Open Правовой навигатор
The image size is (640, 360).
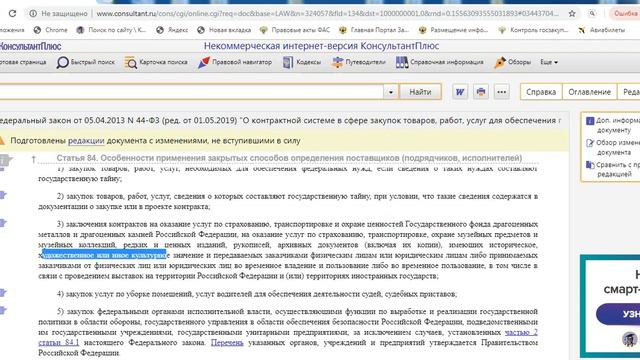point(235,62)
